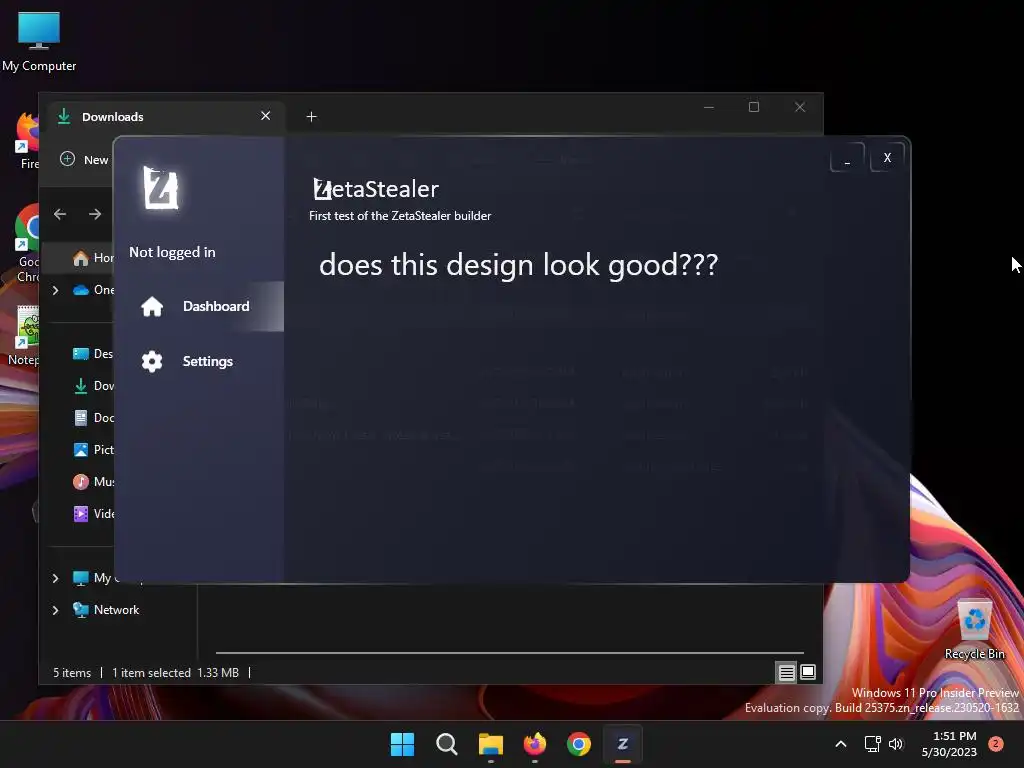This screenshot has height=768, width=1024.
Task: Maximize the File Explorer window
Action: 754,107
